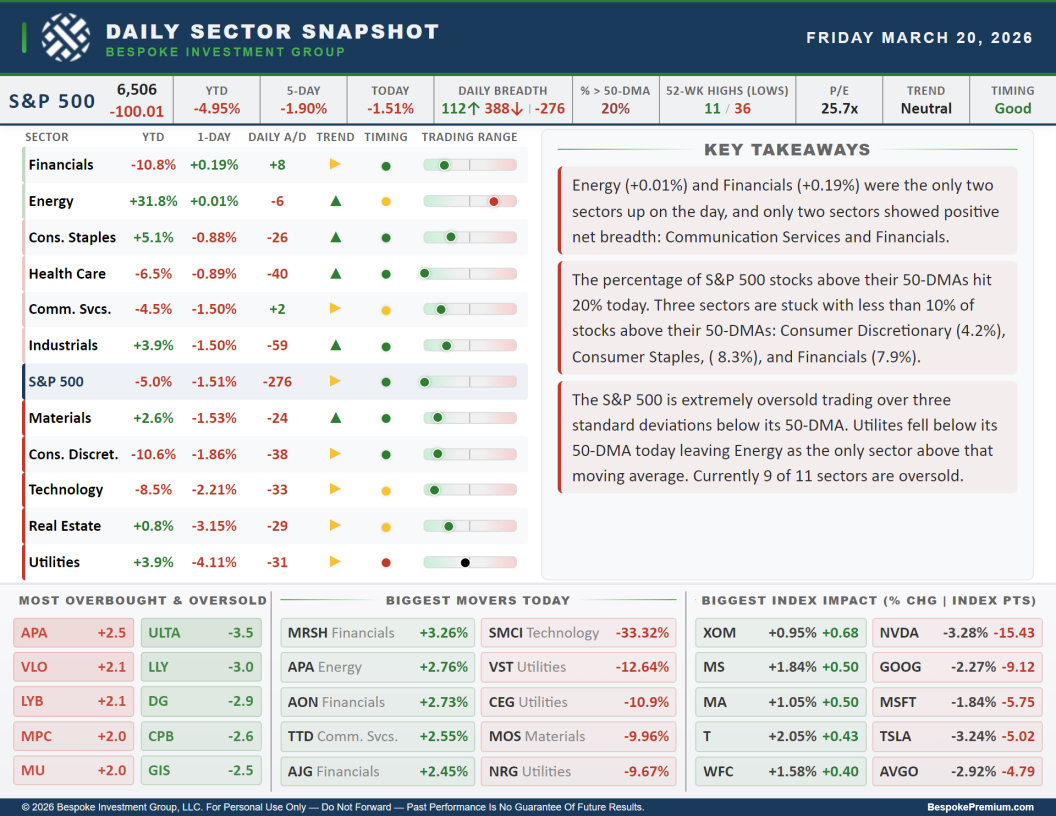Click the black marker on Utilities trading range
The width and height of the screenshot is (1056, 816).
point(465,562)
